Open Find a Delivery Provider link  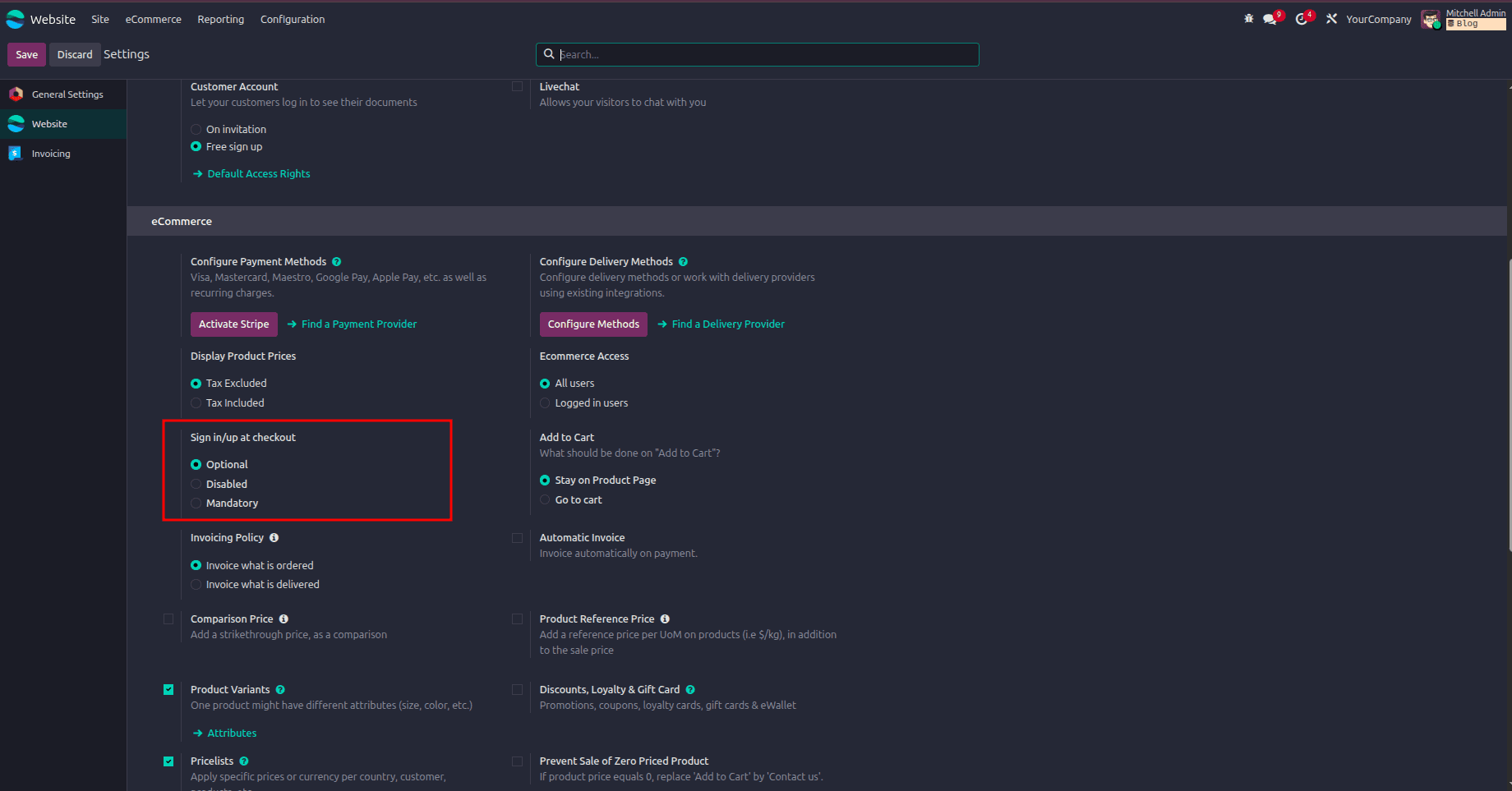pyautogui.click(x=721, y=324)
